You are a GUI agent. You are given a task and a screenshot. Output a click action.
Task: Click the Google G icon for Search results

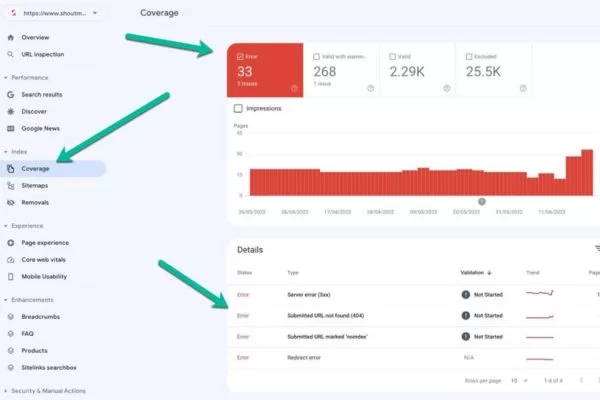(x=11, y=95)
